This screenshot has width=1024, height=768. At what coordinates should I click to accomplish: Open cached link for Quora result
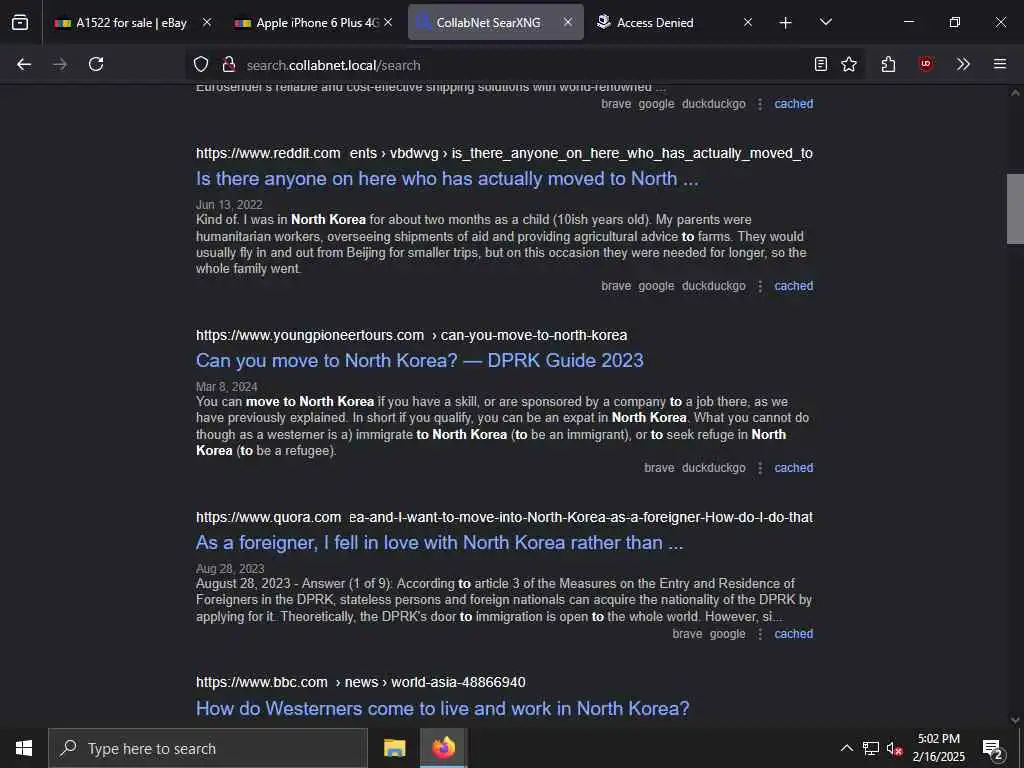793,634
